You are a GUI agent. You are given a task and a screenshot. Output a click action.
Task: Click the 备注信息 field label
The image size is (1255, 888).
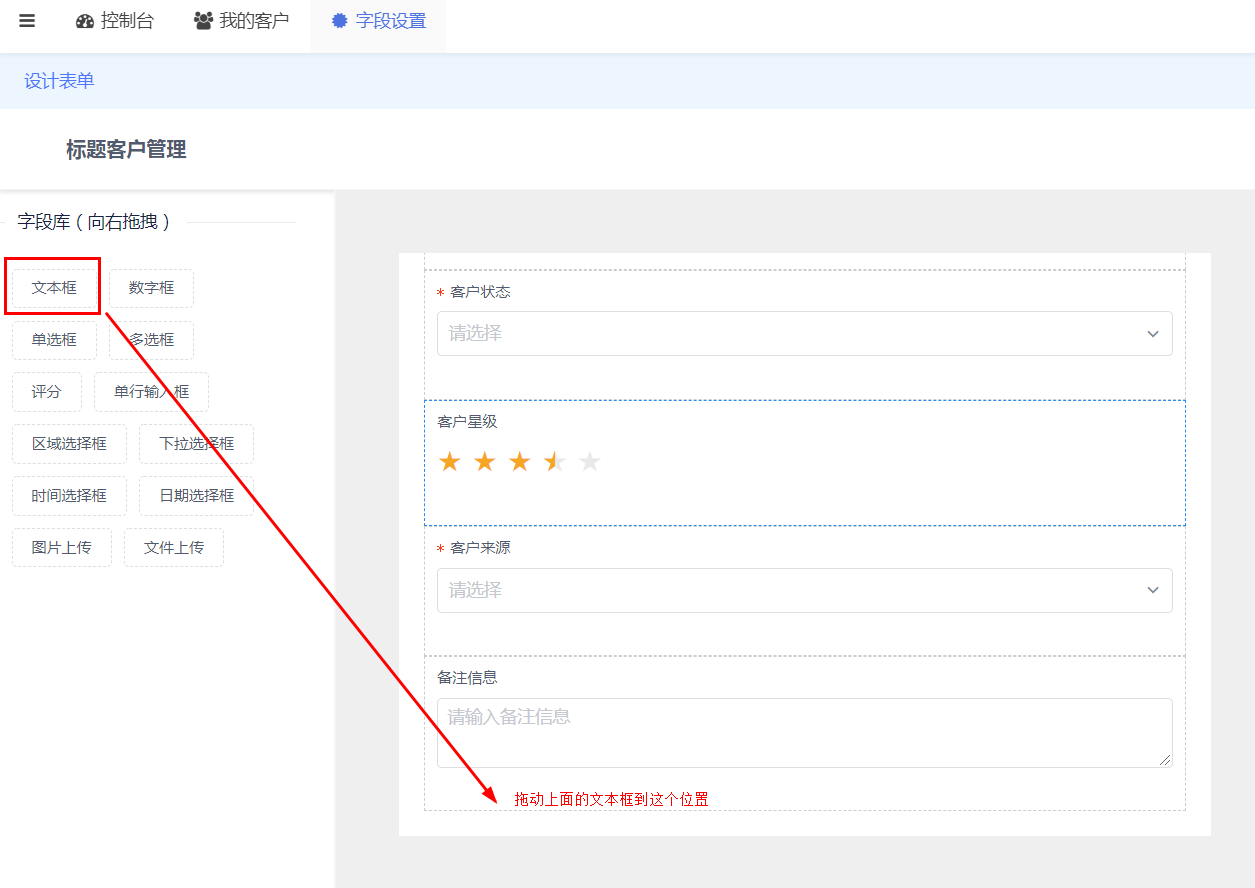click(467, 678)
